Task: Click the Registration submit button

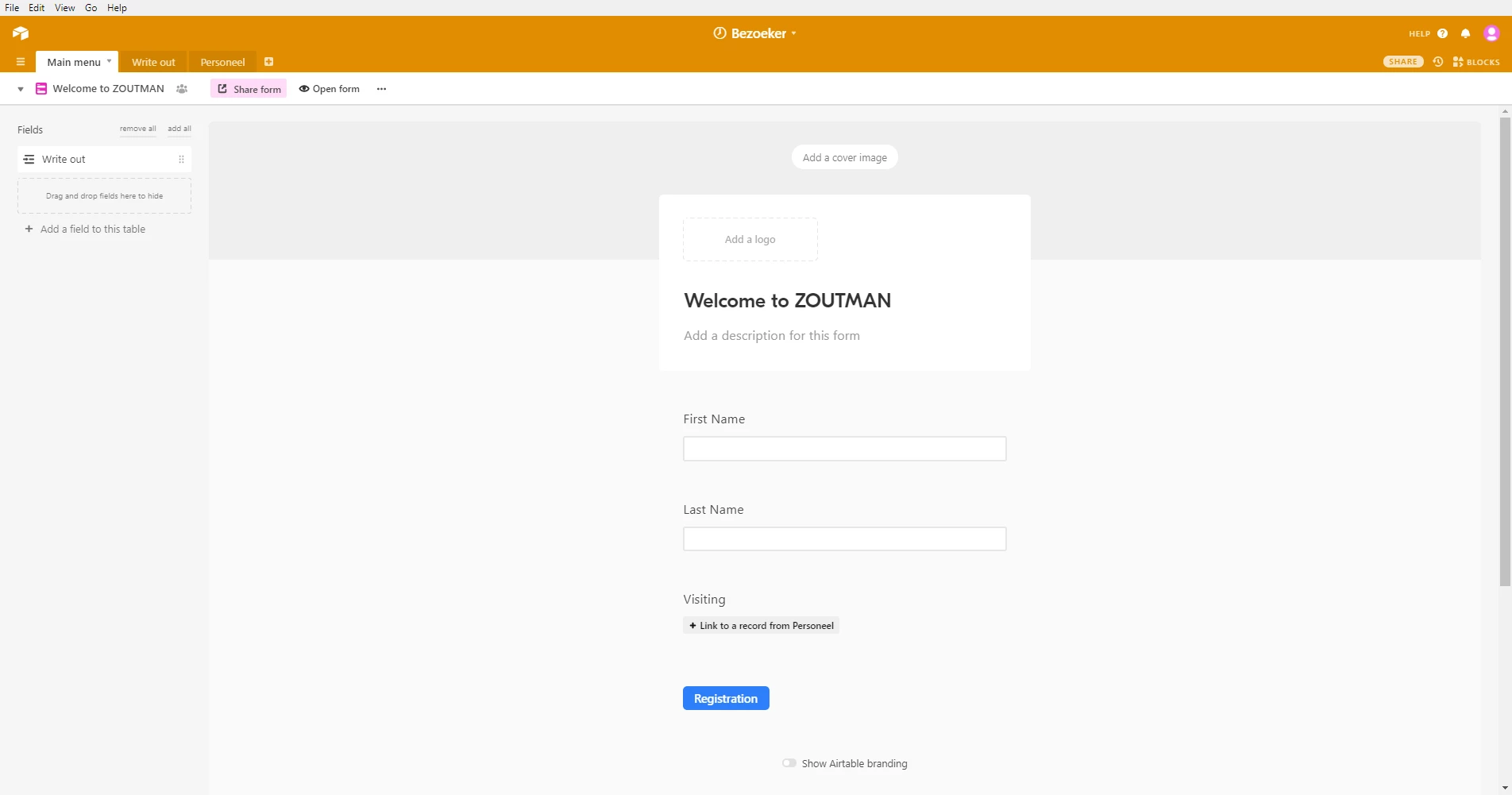Action: [726, 698]
